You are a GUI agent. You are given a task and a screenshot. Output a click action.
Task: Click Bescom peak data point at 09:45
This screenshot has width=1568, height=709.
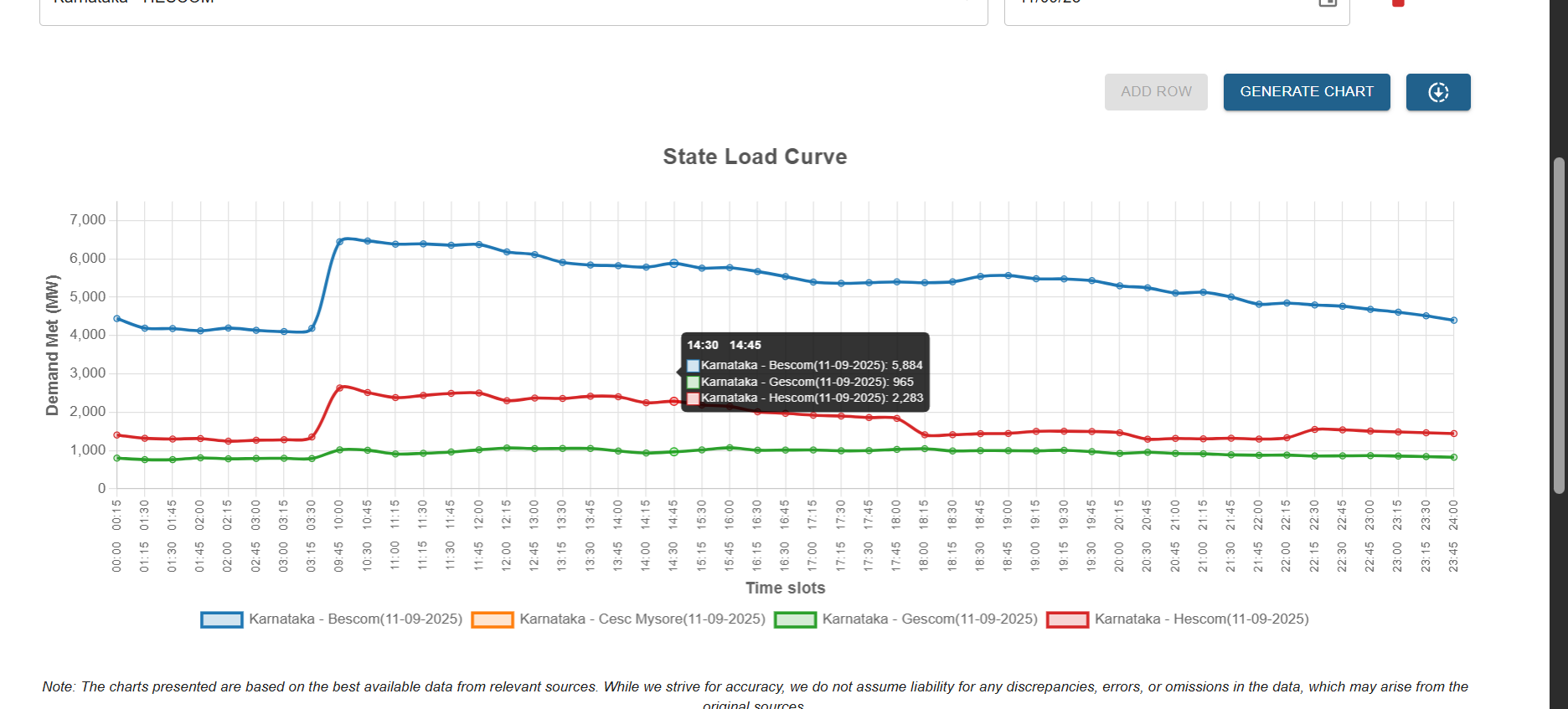pos(340,242)
